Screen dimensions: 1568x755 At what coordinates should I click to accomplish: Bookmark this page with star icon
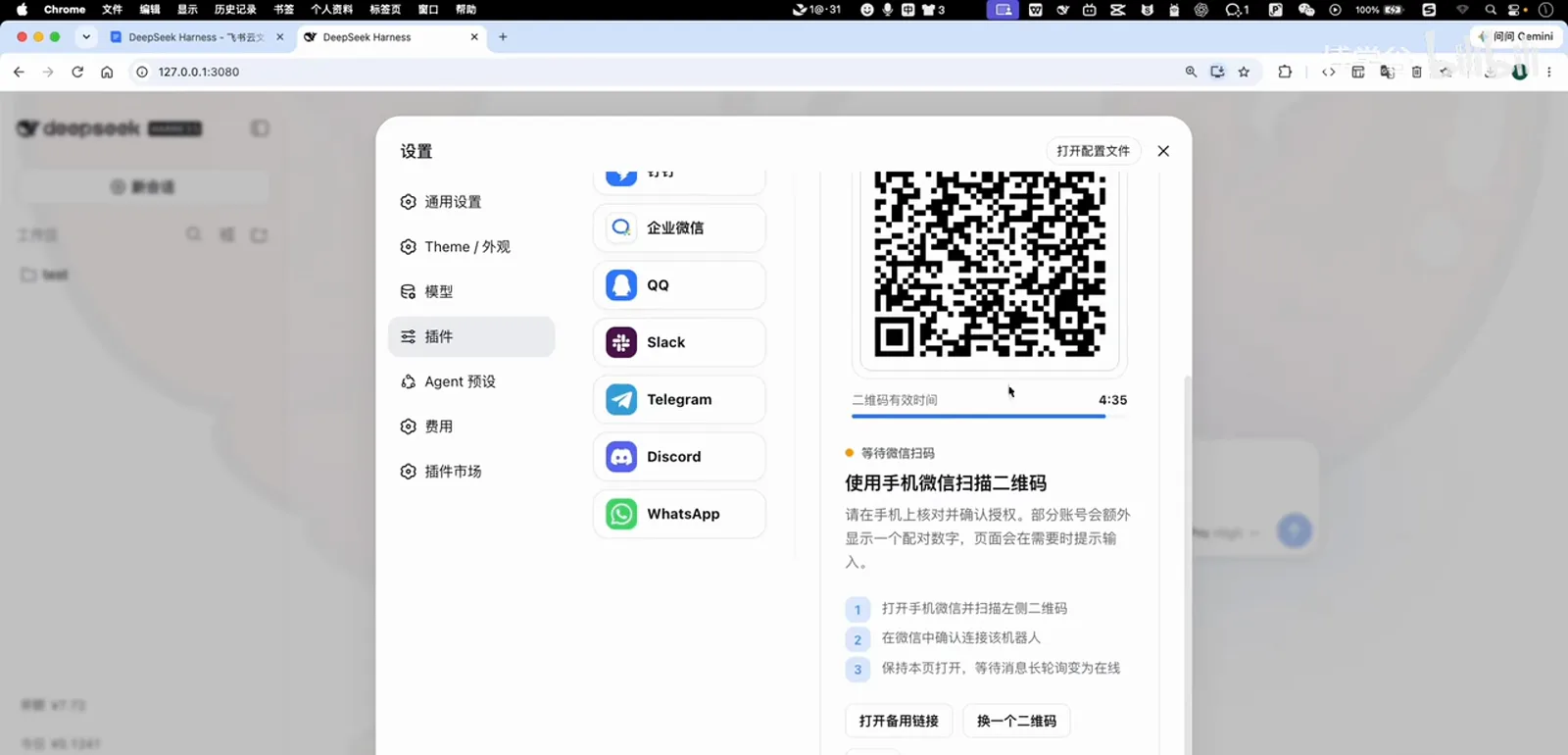pyautogui.click(x=1244, y=72)
